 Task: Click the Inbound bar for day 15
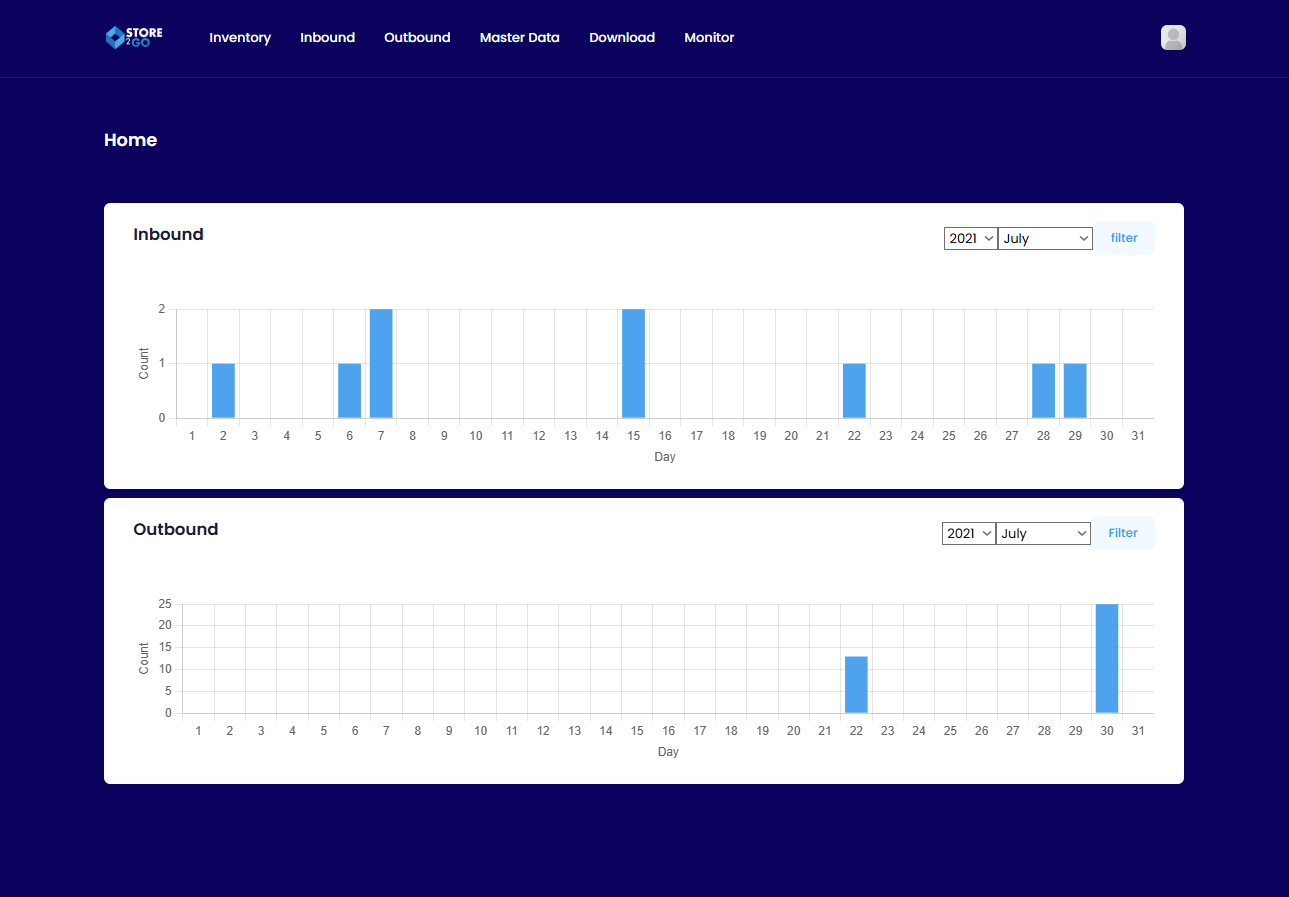coord(633,363)
